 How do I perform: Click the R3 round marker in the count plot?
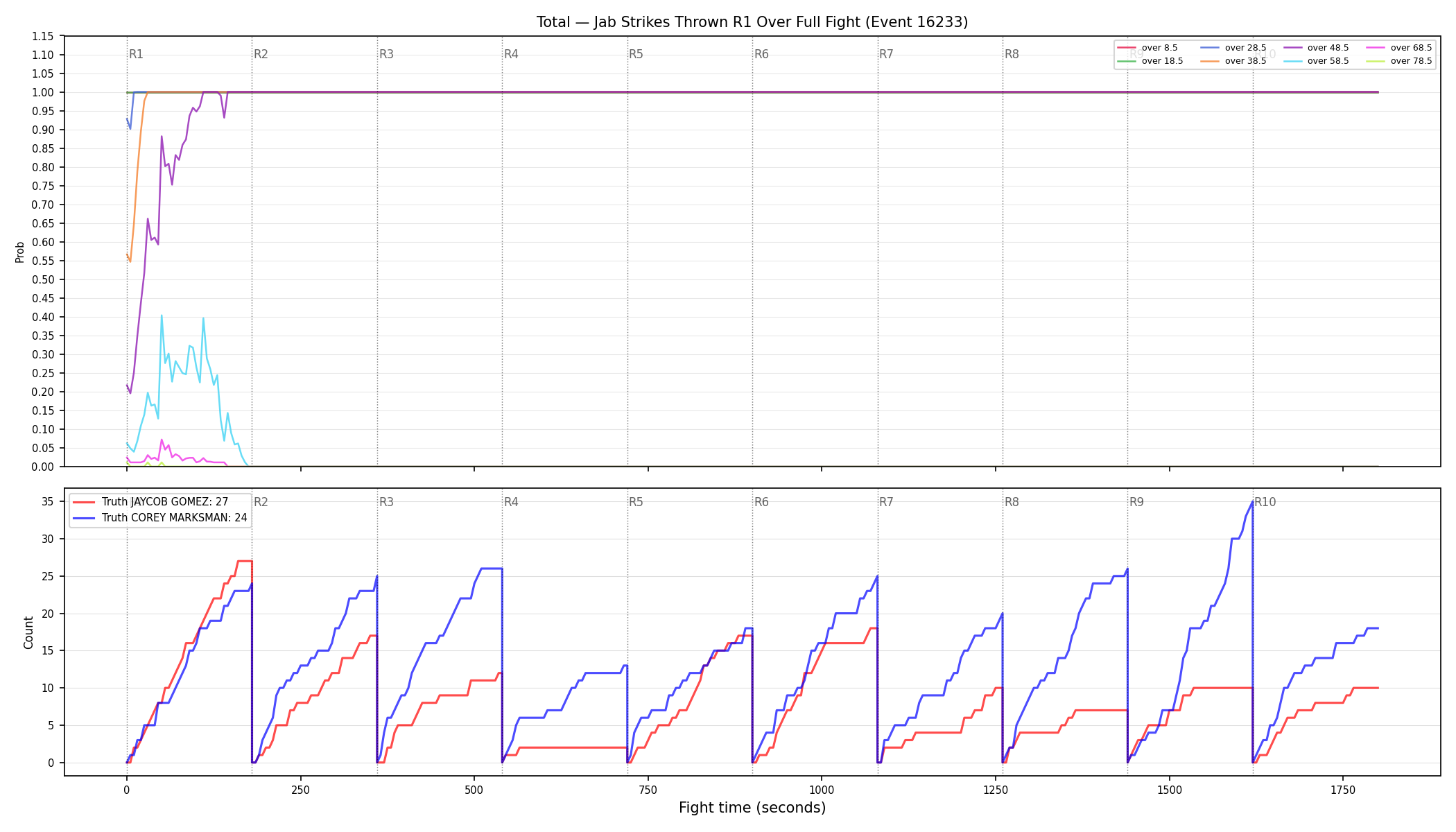click(386, 502)
